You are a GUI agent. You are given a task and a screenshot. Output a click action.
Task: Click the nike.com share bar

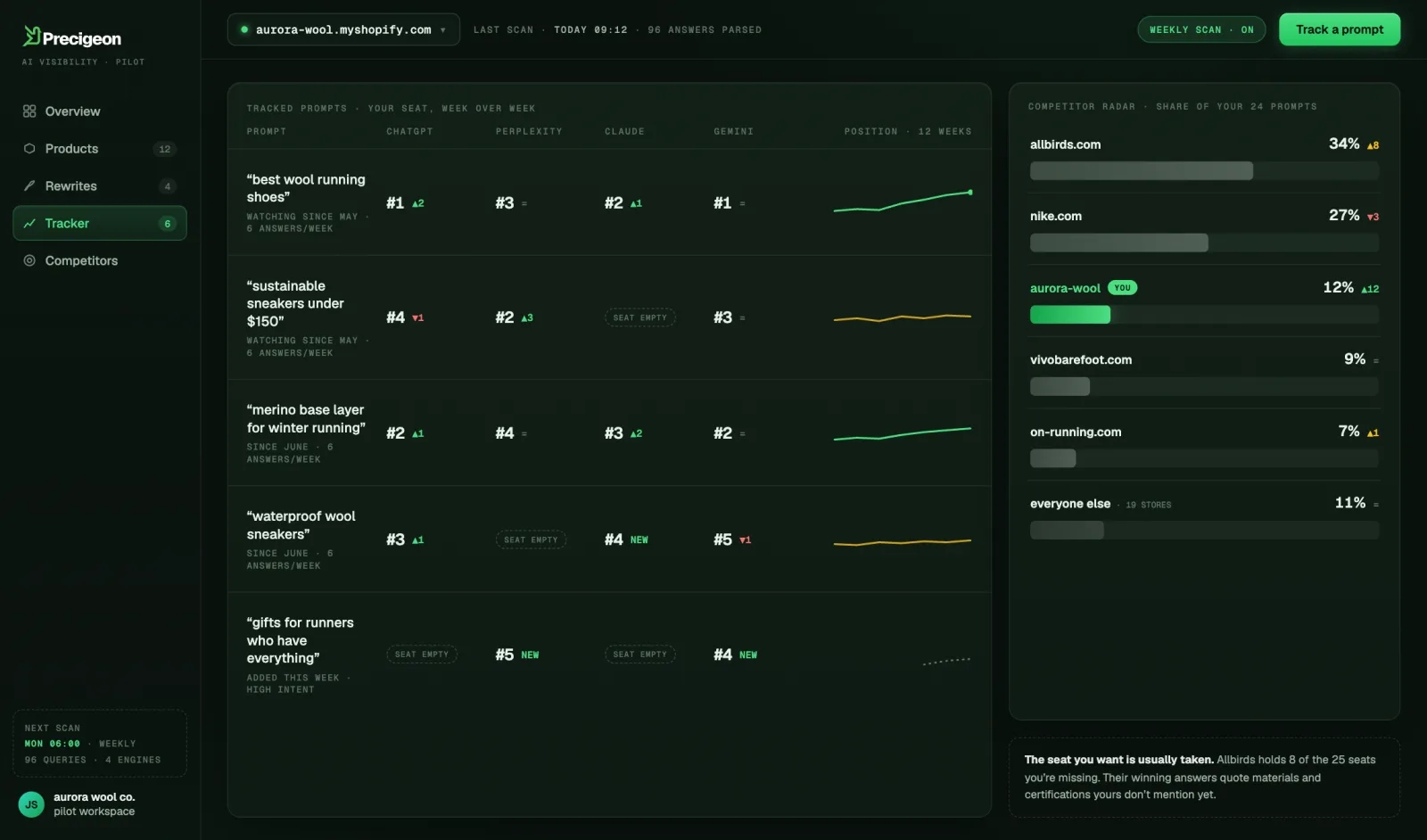[x=1204, y=243]
